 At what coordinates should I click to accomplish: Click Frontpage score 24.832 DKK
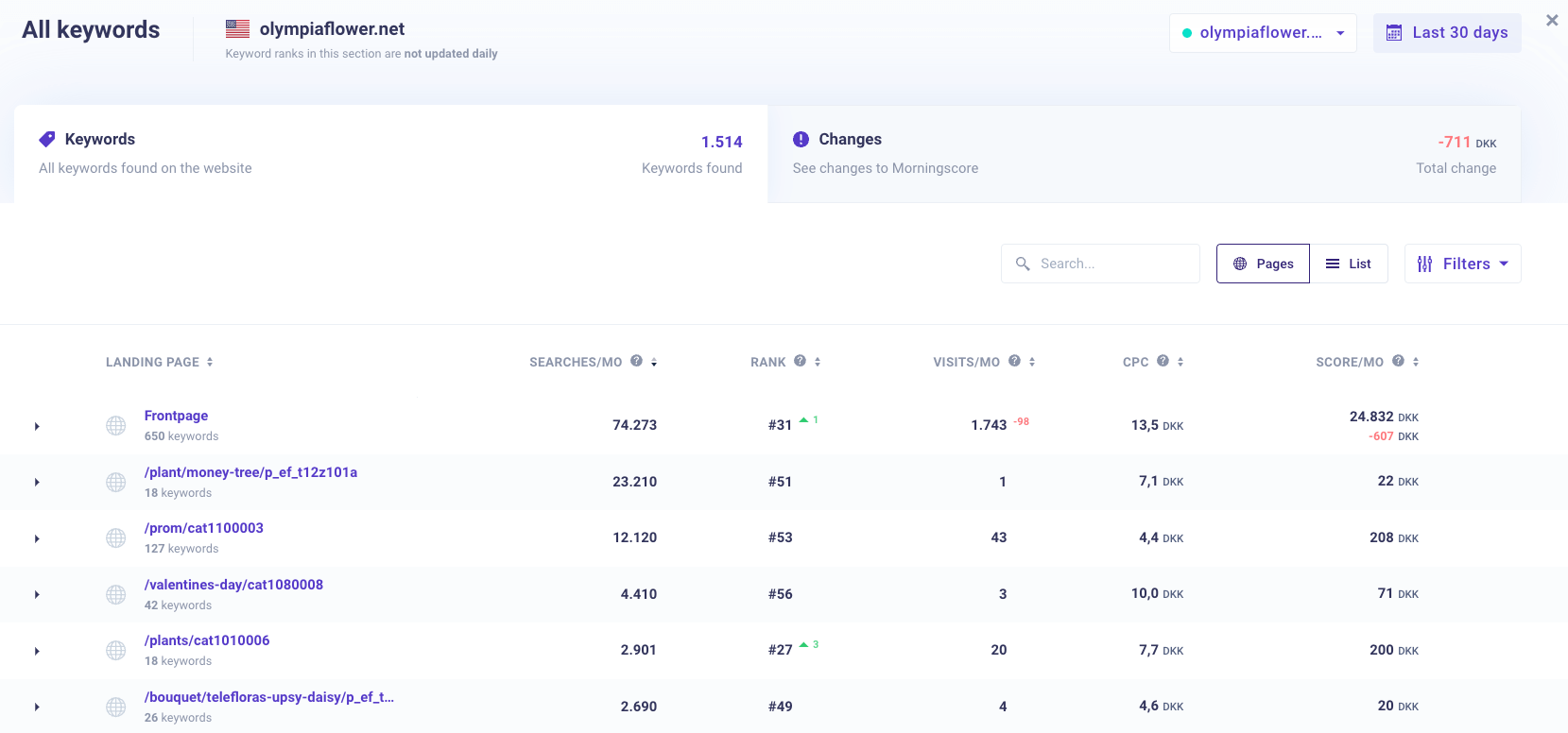click(1384, 417)
